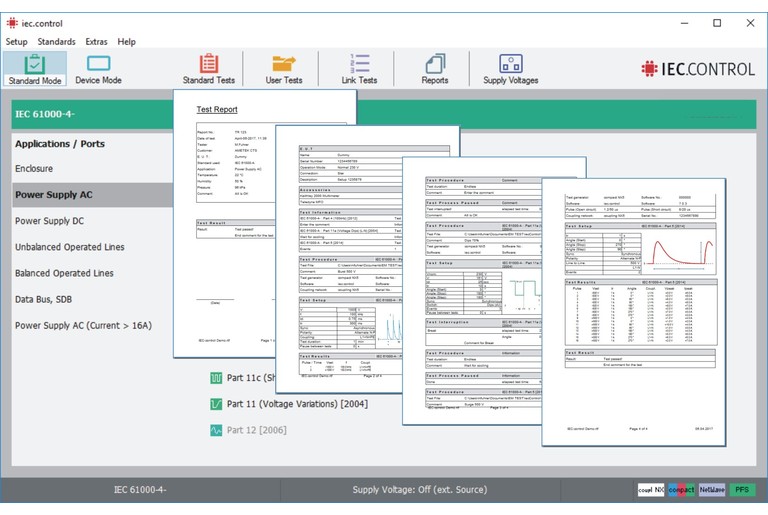The image size is (768, 515).
Task: Open the Help menu
Action: [x=126, y=42]
